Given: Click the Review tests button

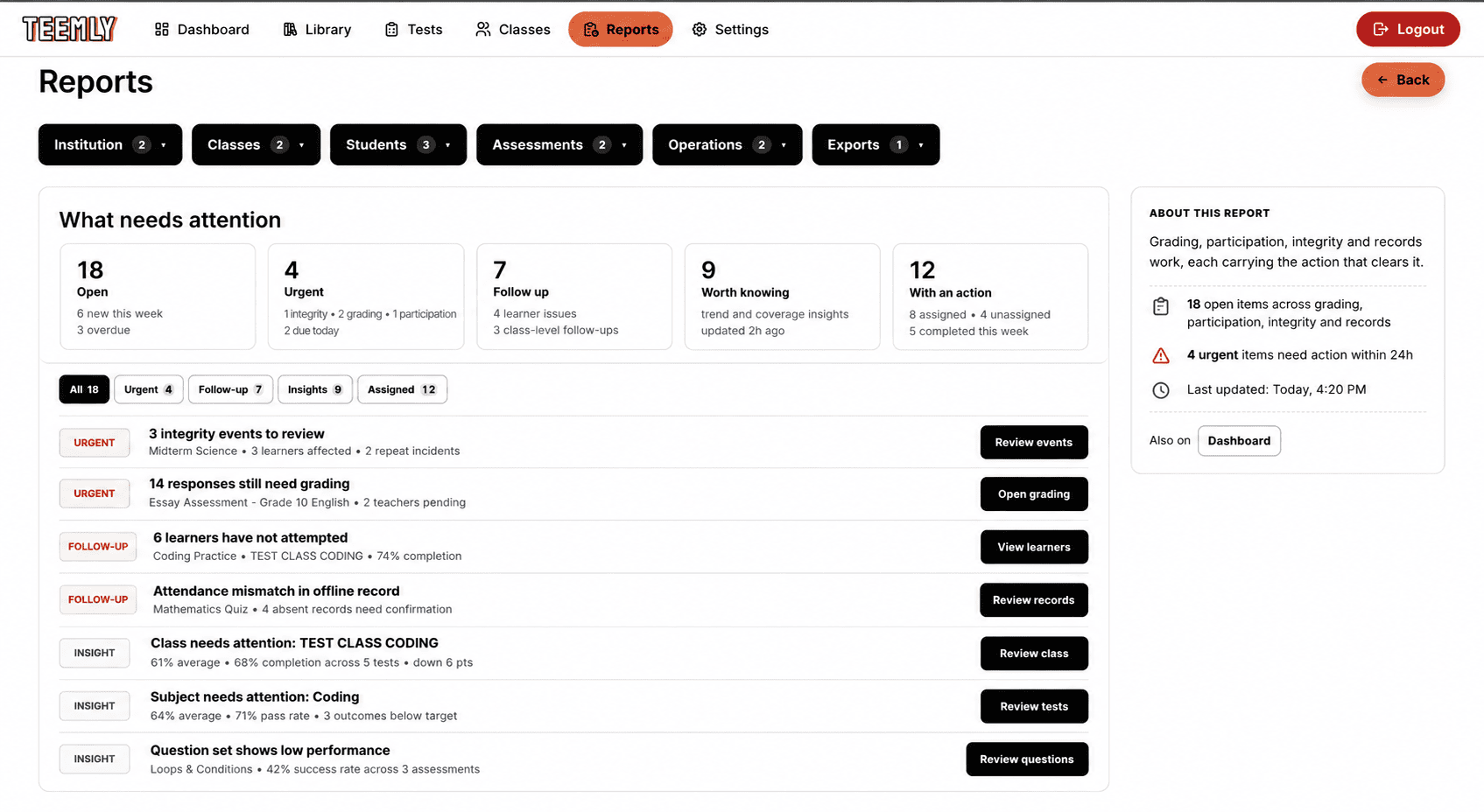Looking at the screenshot, I should click(1034, 706).
